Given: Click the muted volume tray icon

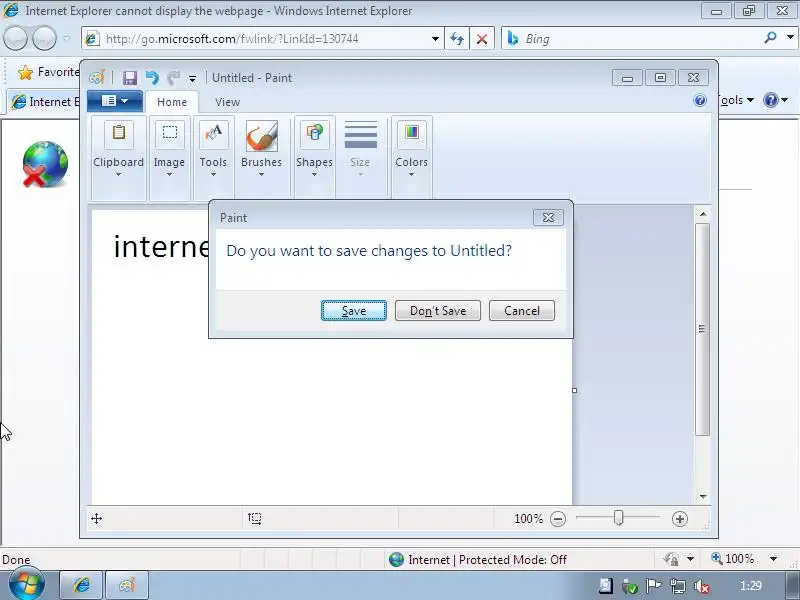Looking at the screenshot, I should pyautogui.click(x=703, y=586).
